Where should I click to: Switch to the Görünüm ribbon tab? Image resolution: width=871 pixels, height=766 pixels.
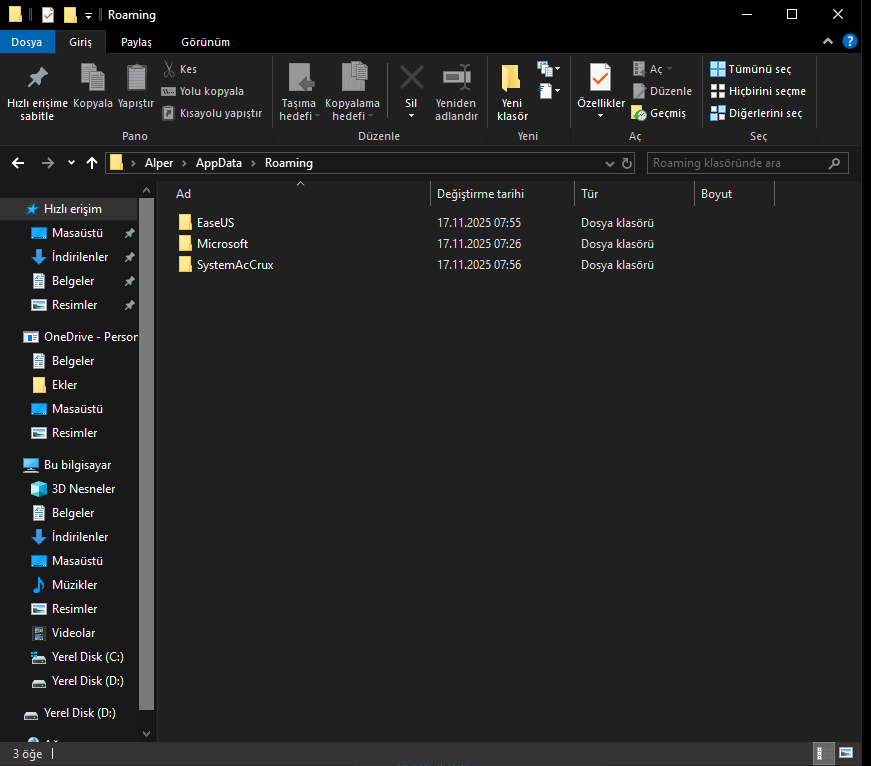point(206,42)
